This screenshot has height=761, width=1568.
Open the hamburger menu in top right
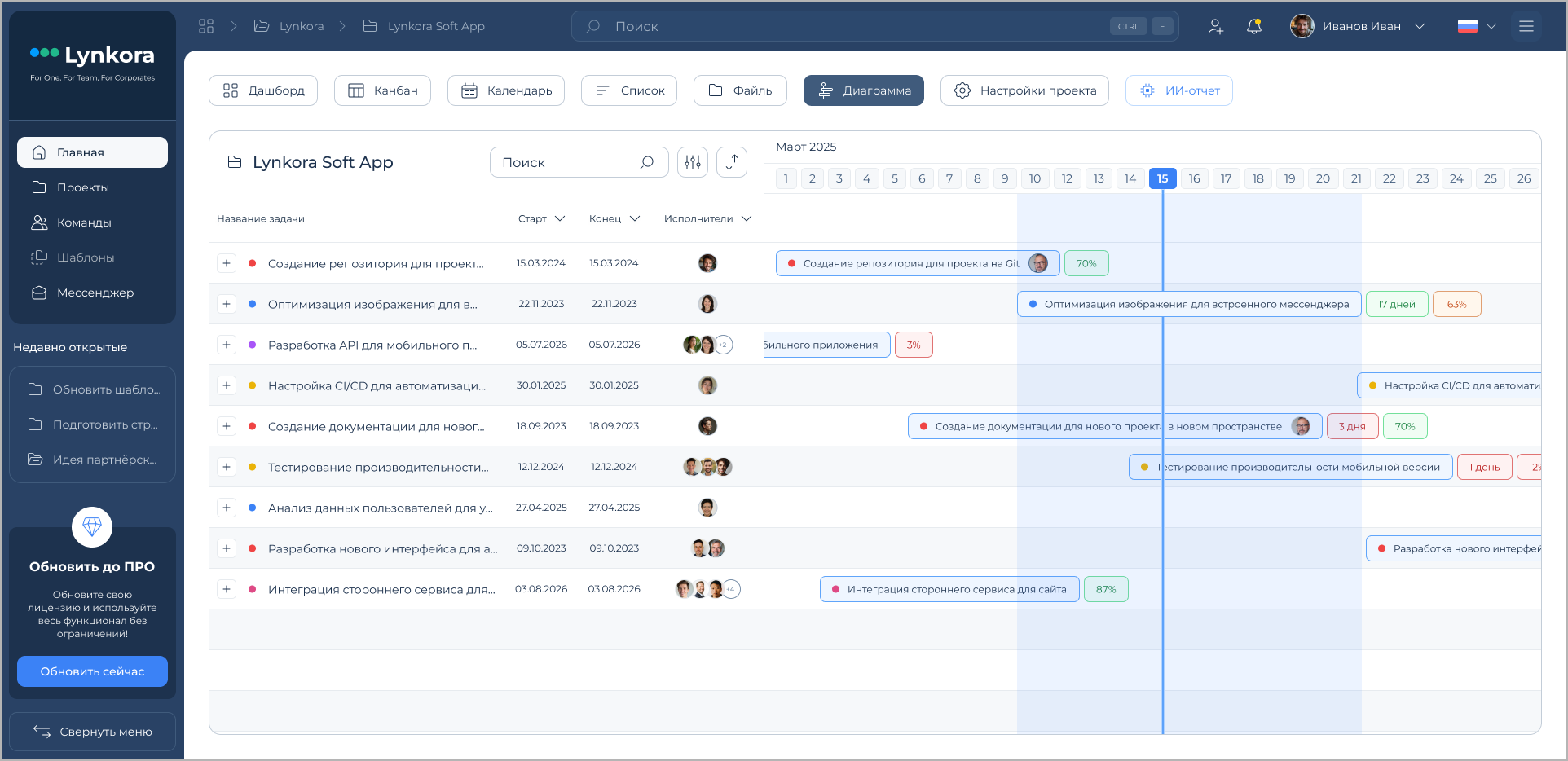[1526, 26]
